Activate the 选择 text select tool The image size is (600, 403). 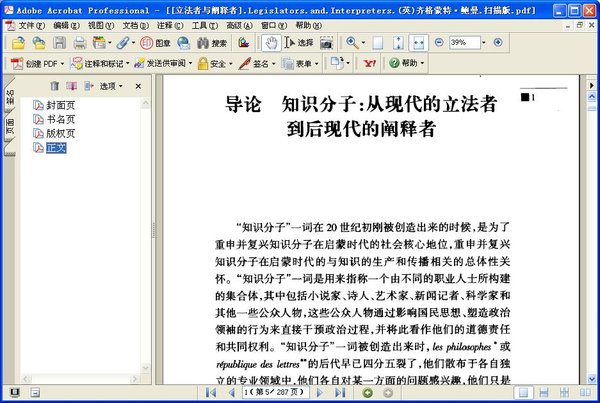299,43
